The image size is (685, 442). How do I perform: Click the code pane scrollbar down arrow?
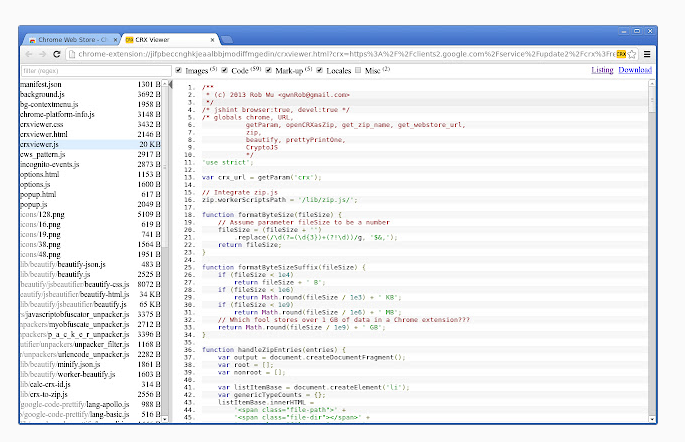(x=651, y=419)
